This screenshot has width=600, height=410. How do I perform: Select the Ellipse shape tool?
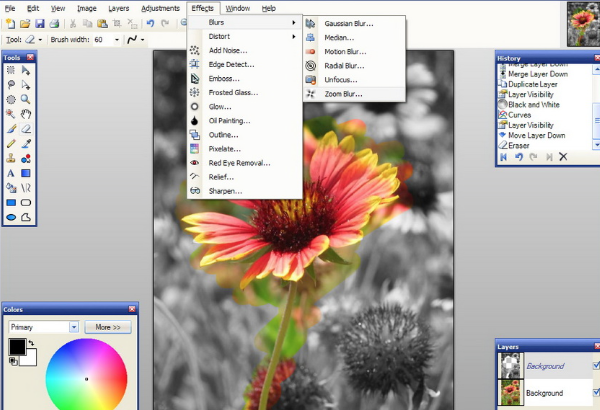pos(11,217)
